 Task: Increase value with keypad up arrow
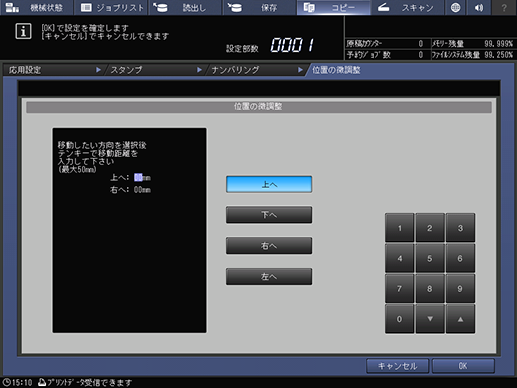coord(460,319)
